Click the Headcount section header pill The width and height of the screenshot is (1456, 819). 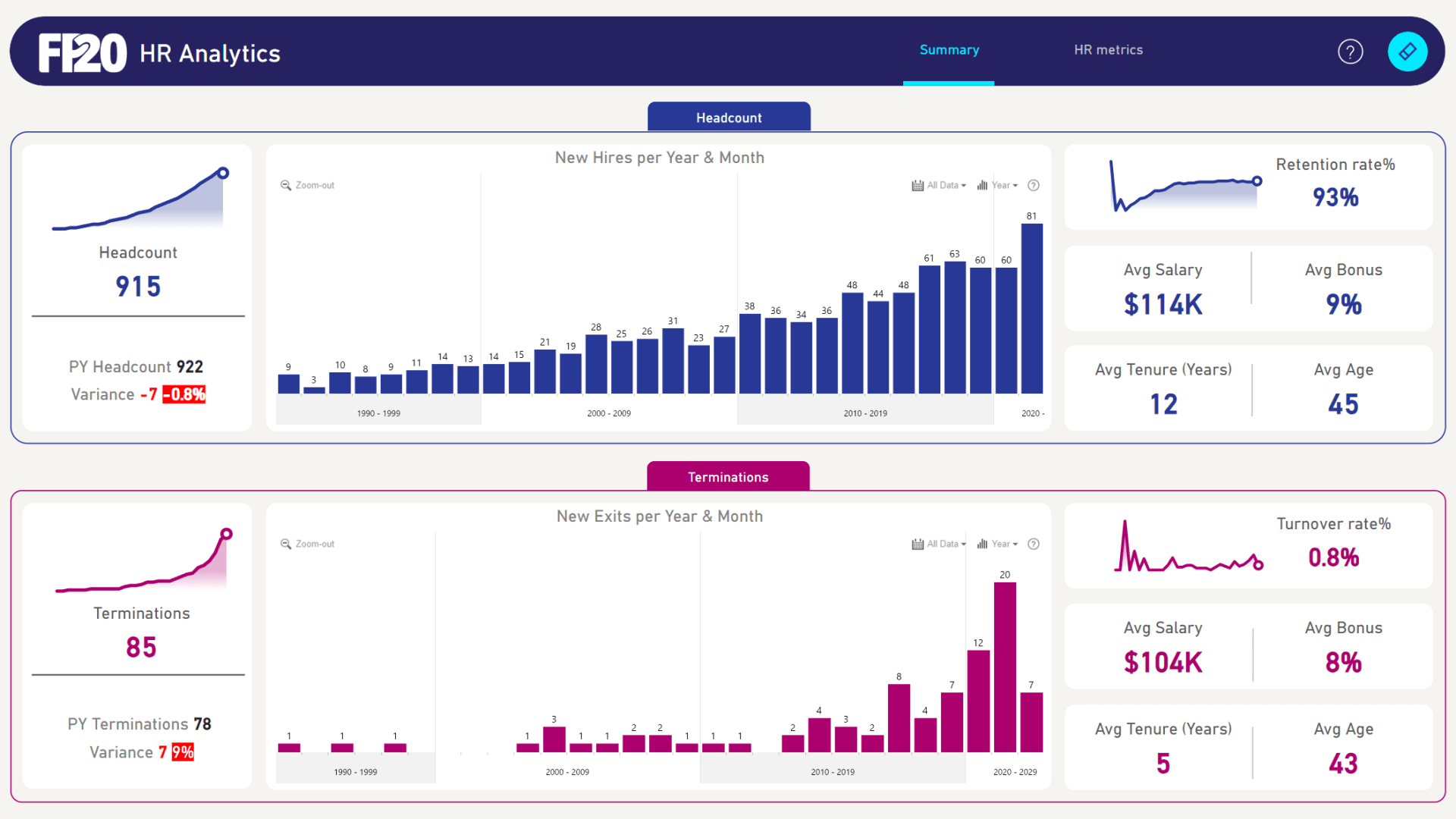[x=728, y=117]
